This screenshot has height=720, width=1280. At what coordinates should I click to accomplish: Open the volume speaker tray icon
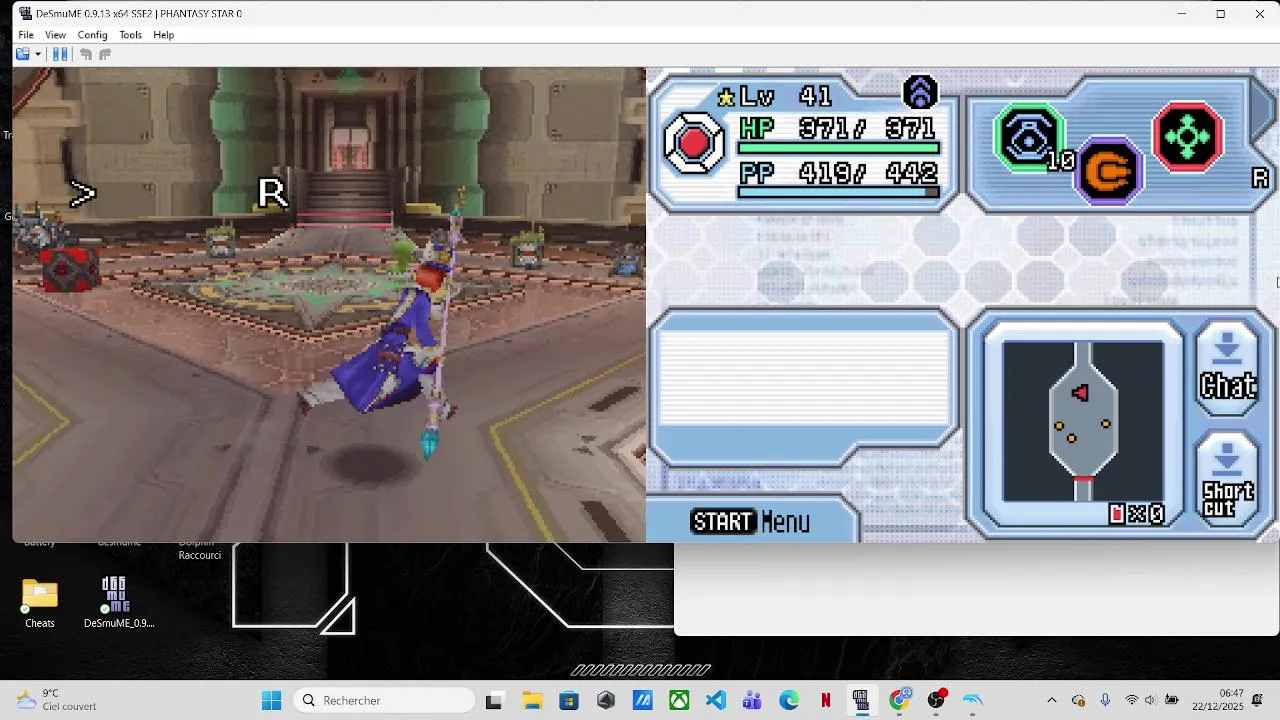(x=1151, y=700)
